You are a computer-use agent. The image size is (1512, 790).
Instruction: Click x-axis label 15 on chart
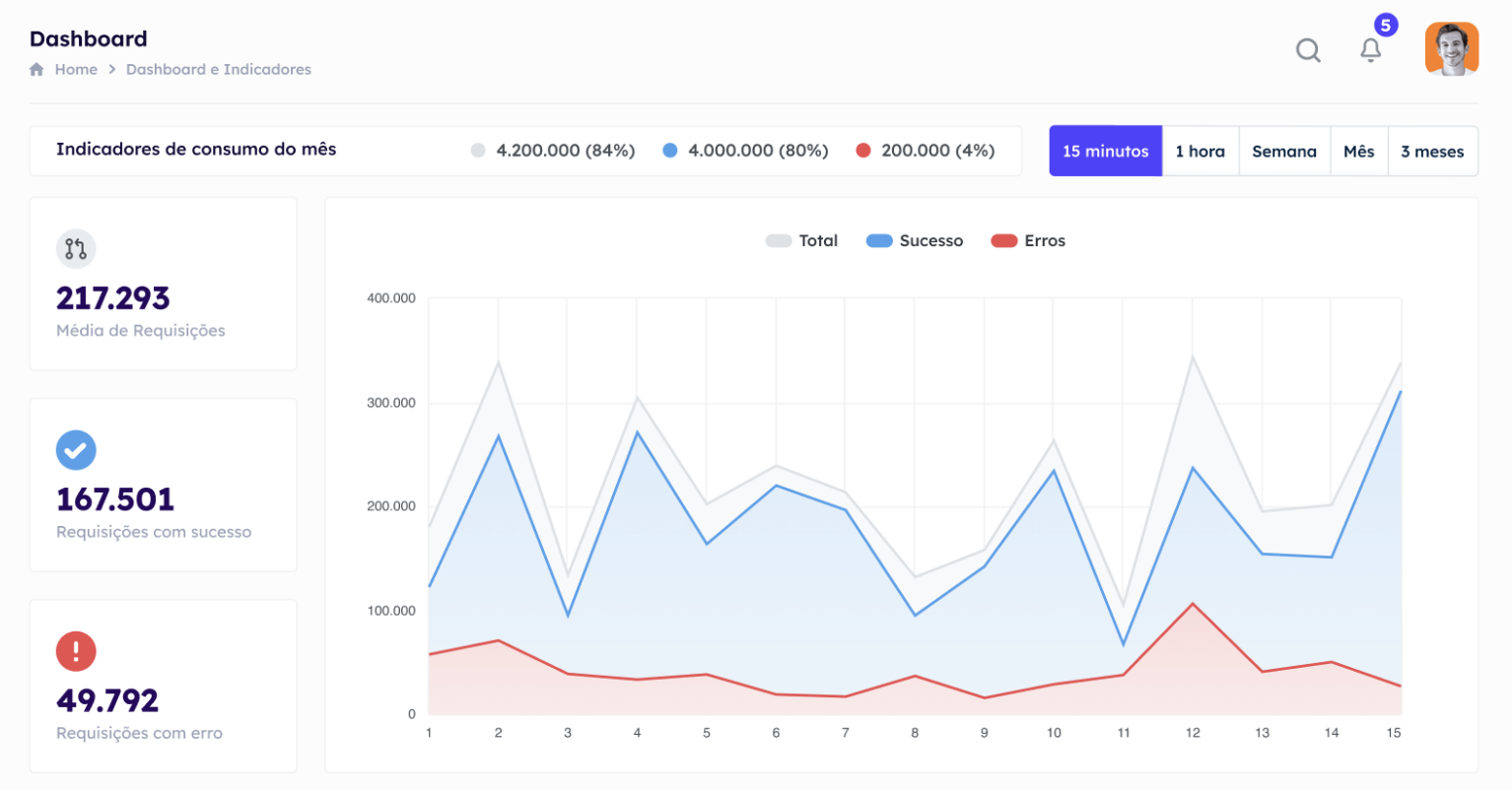(1394, 733)
